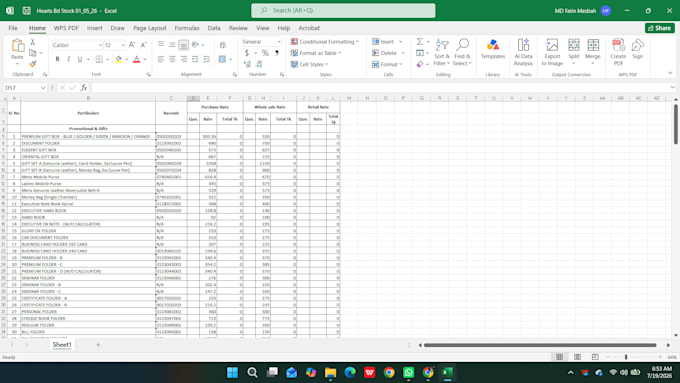Toggle Bottom Align for cells
Image resolution: width=680 pixels, height=383 pixels.
183,45
